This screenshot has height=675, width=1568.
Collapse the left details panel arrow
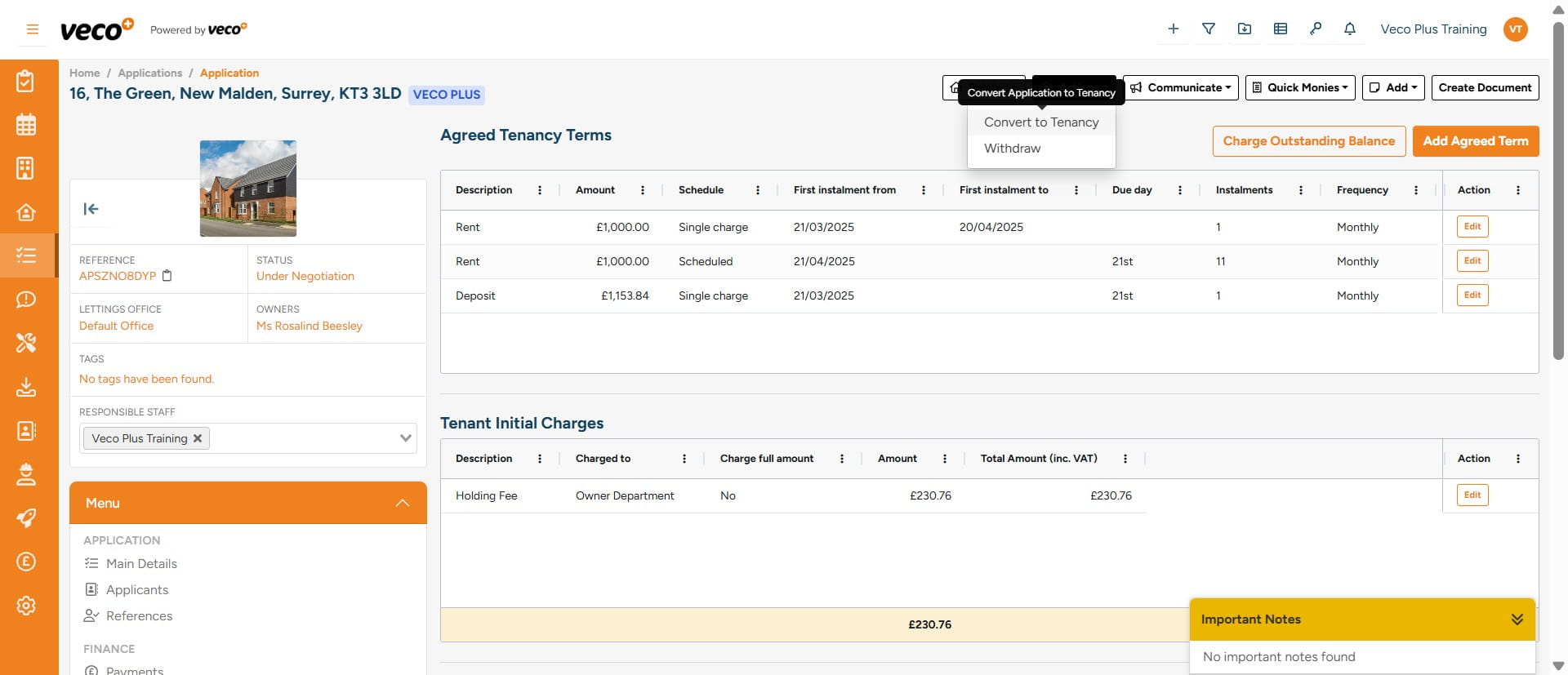tap(91, 209)
